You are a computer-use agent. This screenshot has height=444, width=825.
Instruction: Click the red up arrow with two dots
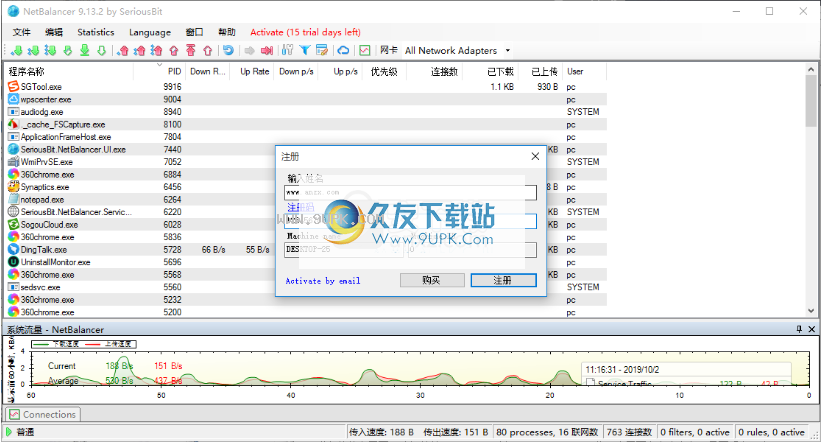click(139, 51)
